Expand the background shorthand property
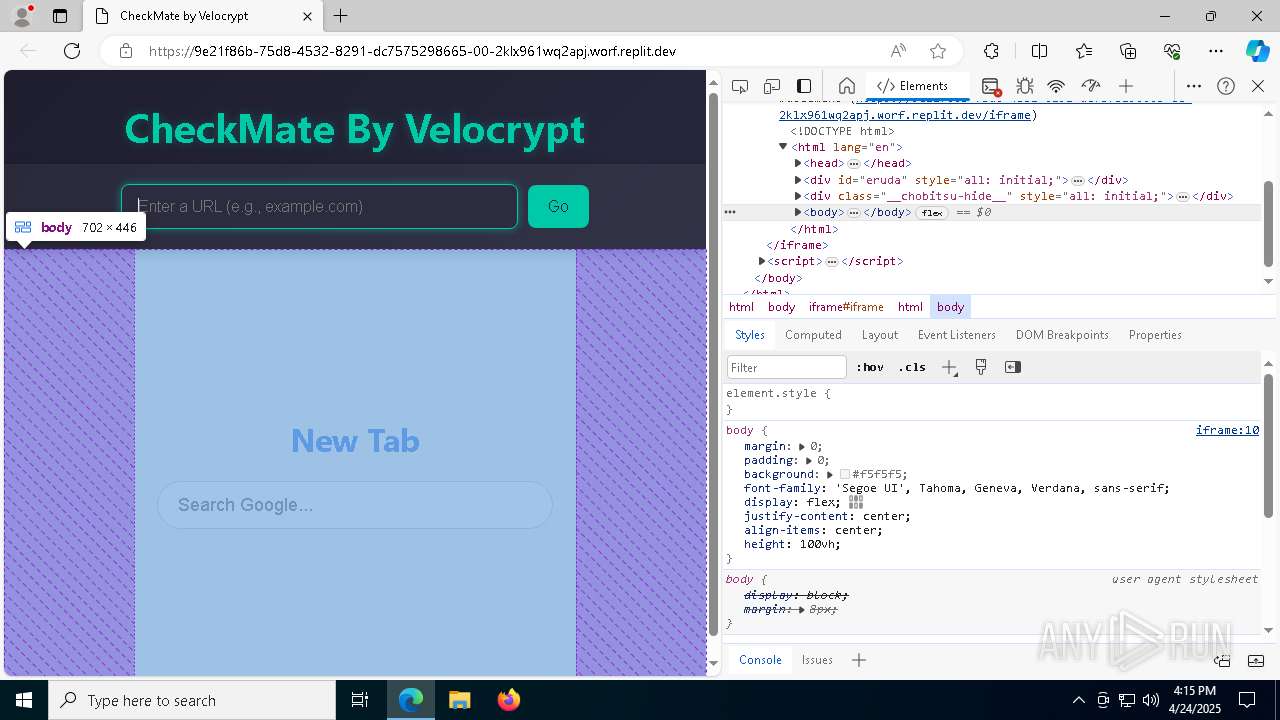The image size is (1280, 720). click(x=830, y=474)
